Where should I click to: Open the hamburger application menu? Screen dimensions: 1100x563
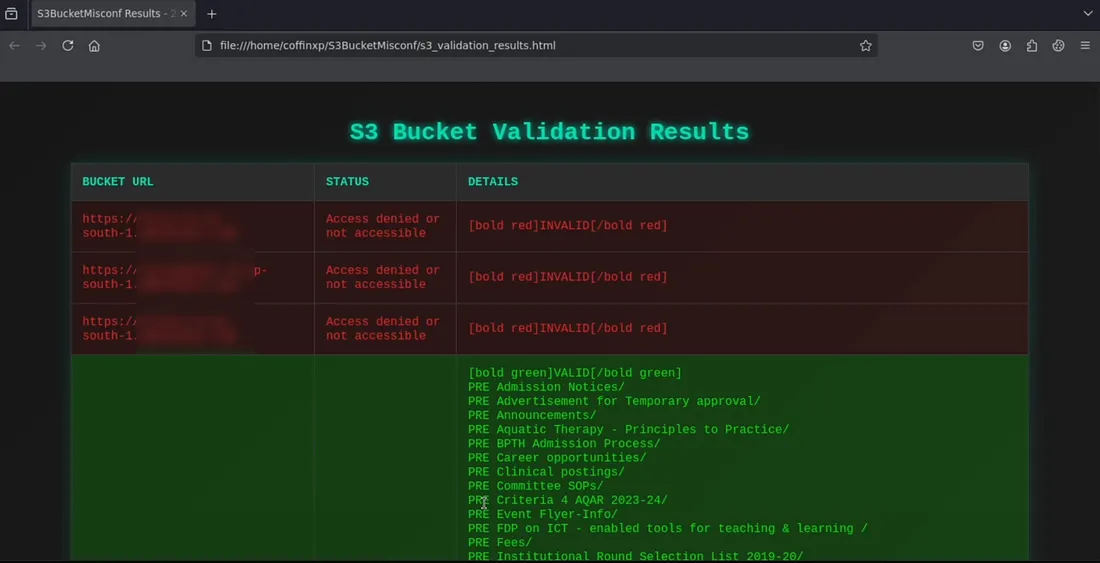tap(1085, 46)
